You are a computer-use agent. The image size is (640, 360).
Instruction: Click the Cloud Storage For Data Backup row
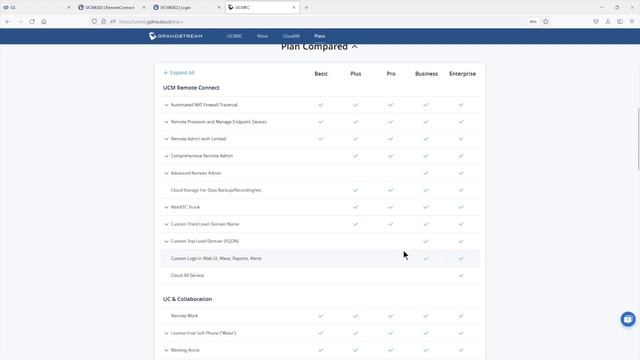click(x=320, y=190)
